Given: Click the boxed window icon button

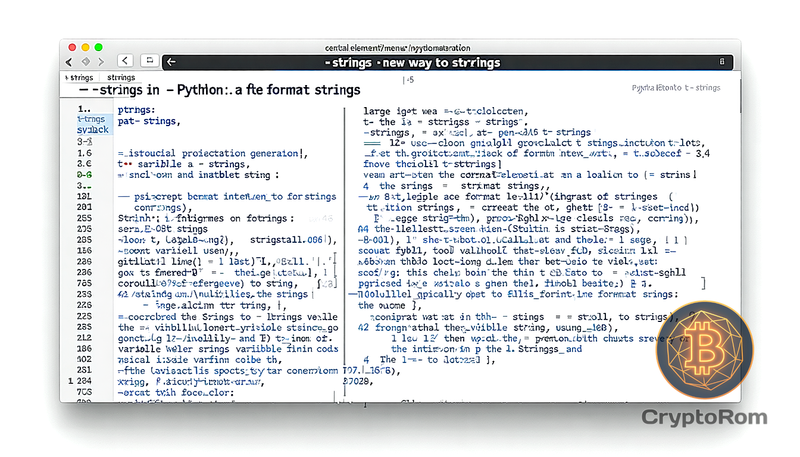Looking at the screenshot, I should (x=149, y=61).
